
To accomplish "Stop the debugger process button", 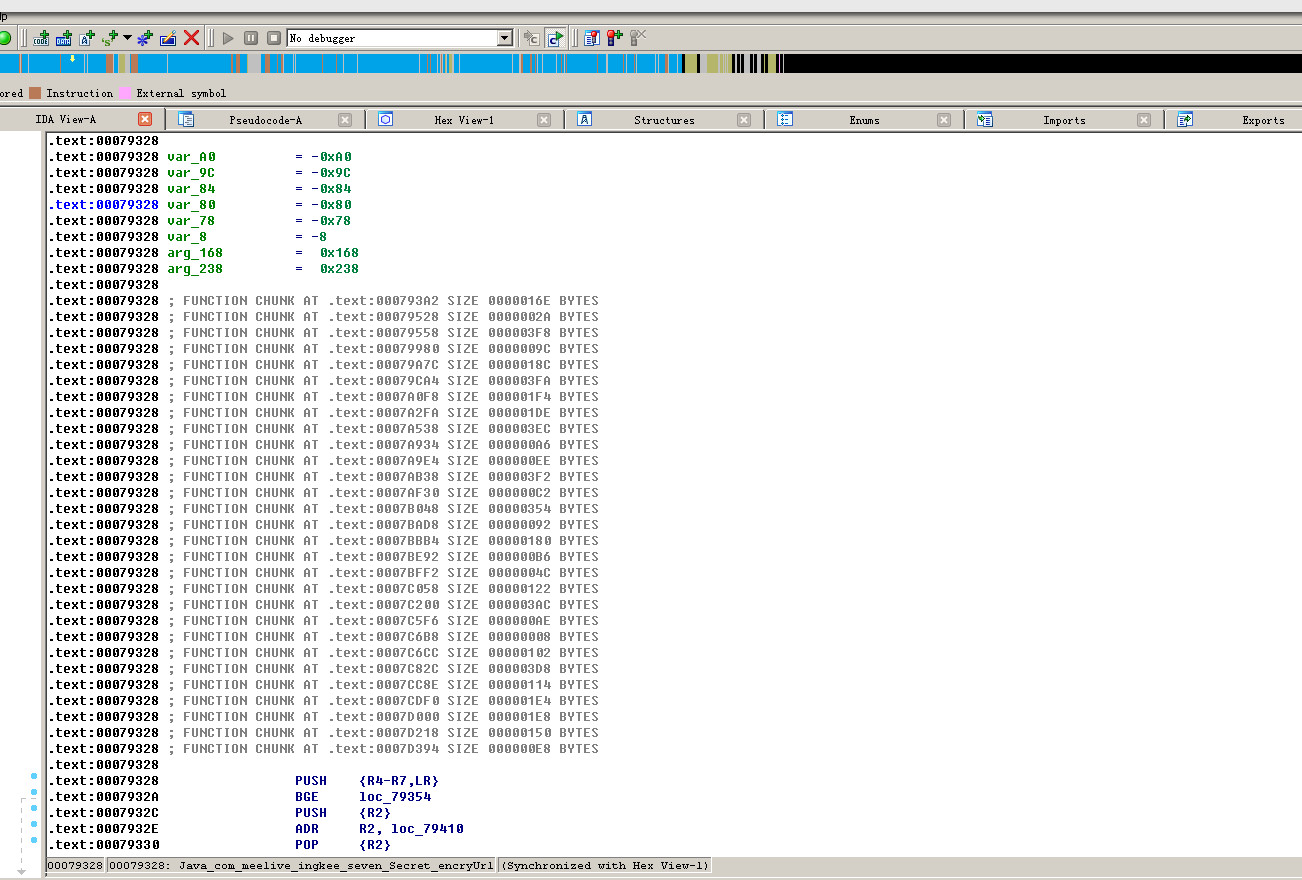I will (273, 38).
